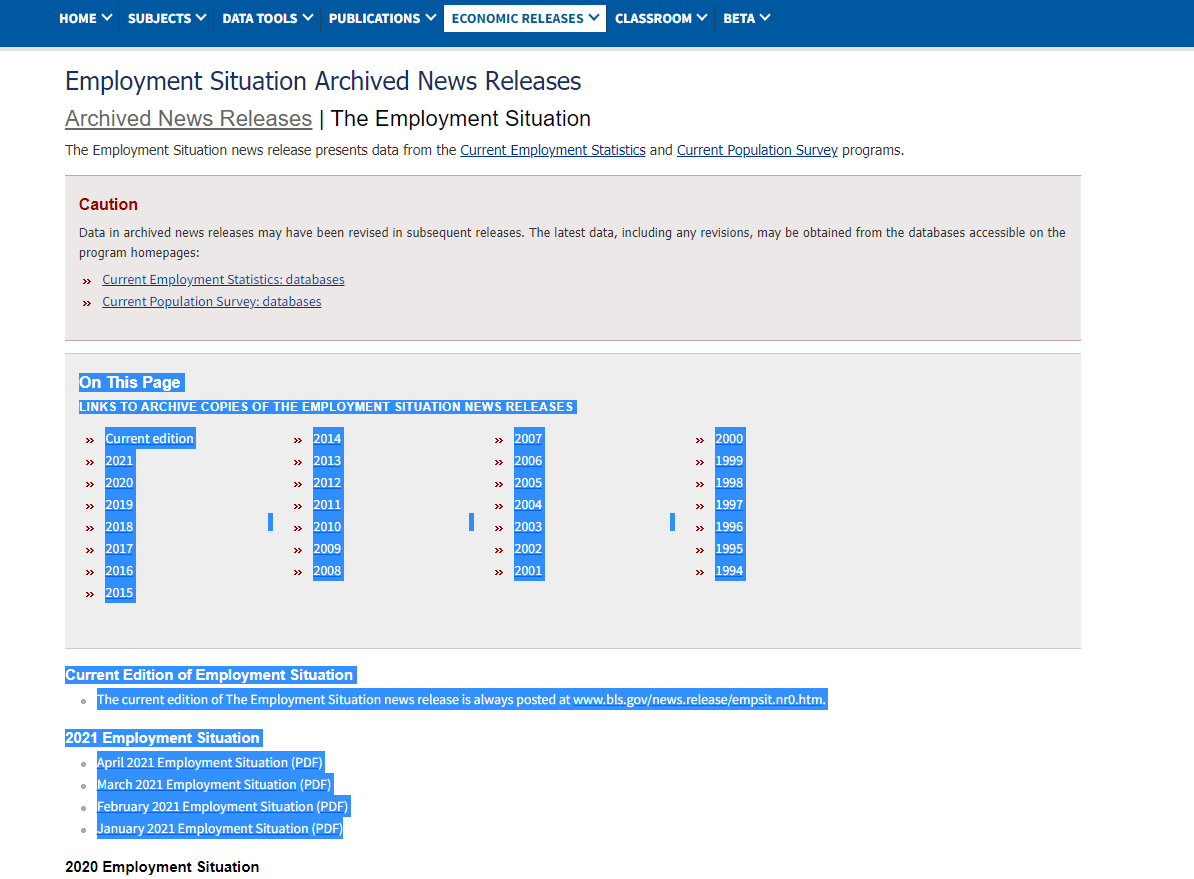Open the Current Population Survey link
Viewport: 1194px width, 879px height.
click(x=757, y=150)
